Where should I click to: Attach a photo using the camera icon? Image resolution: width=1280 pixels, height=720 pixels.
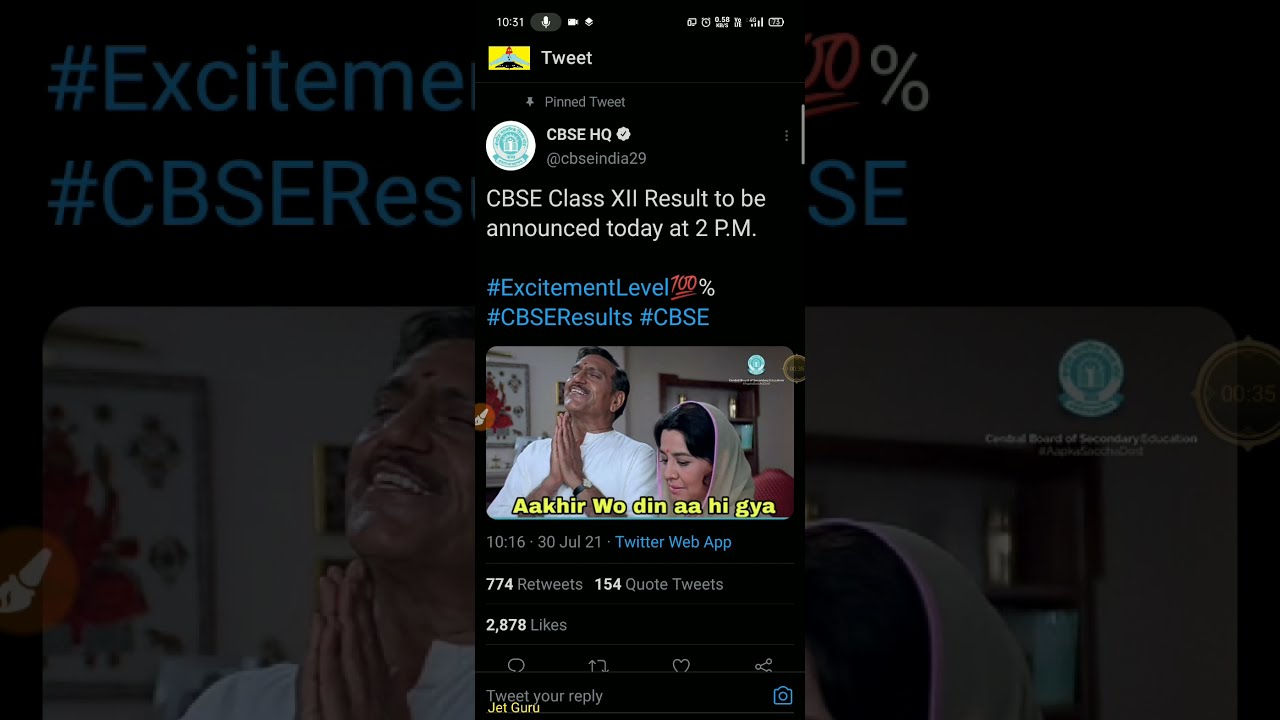pos(783,696)
